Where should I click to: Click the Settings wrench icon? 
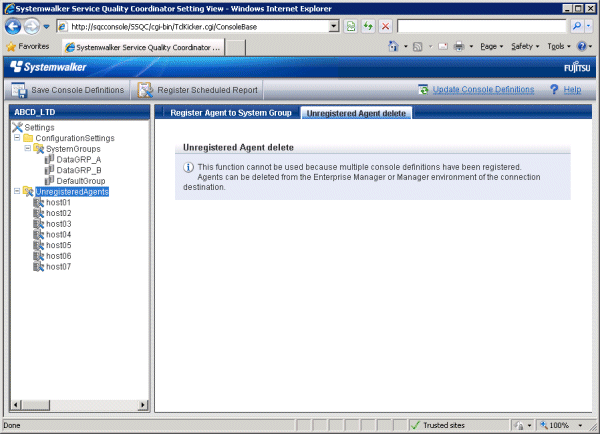17,127
